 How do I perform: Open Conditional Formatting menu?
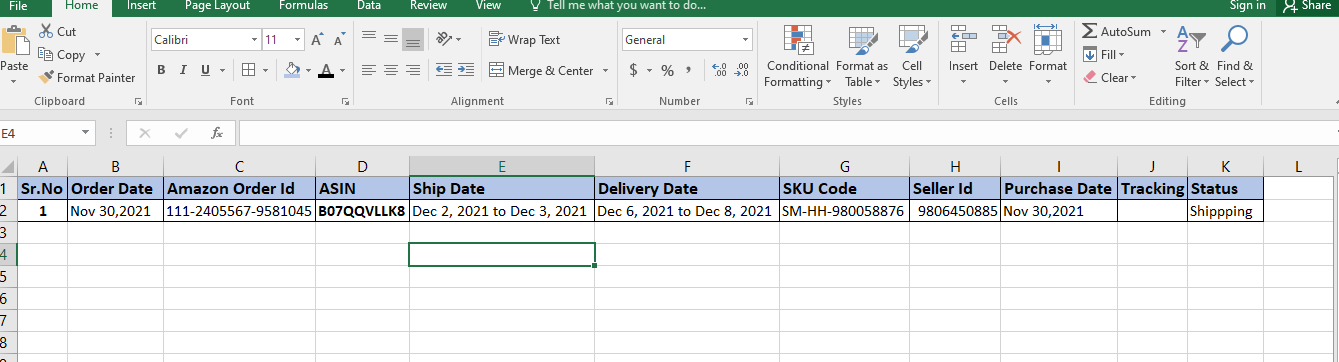tap(797, 56)
